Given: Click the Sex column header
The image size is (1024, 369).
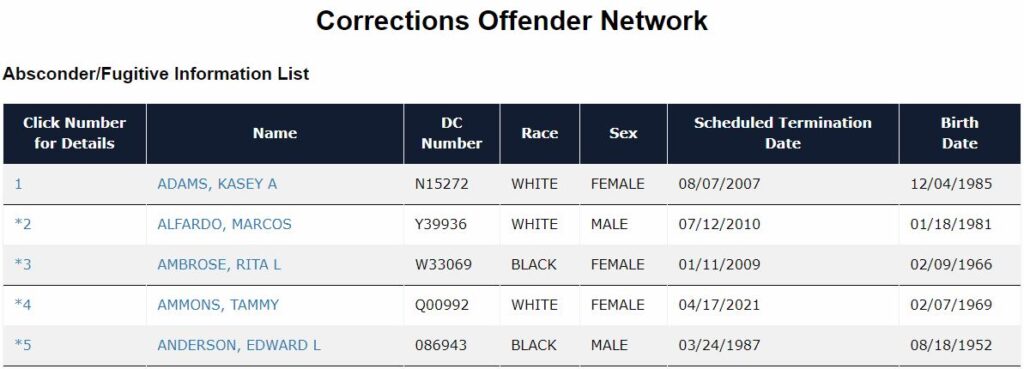Looking at the screenshot, I should click(623, 133).
